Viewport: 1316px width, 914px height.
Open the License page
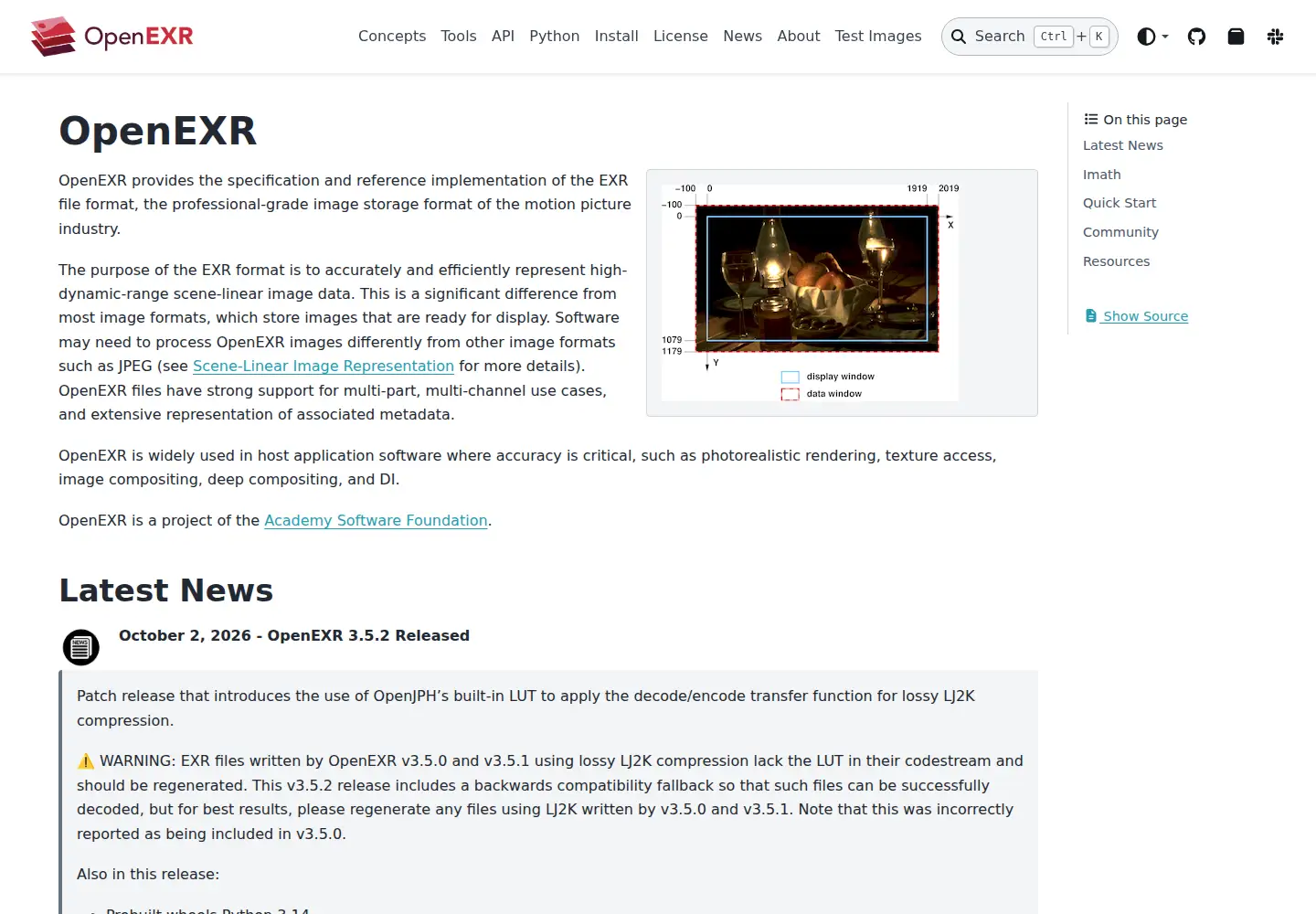pyautogui.click(x=680, y=37)
